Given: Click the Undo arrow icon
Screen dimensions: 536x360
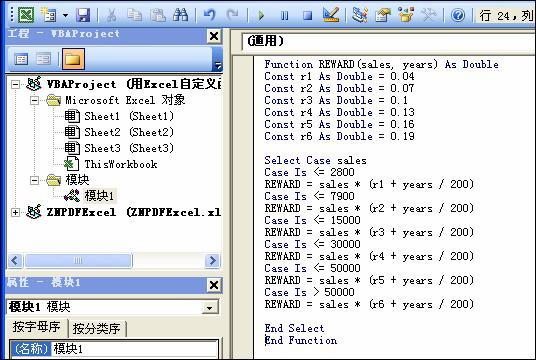Looking at the screenshot, I should pos(210,15).
